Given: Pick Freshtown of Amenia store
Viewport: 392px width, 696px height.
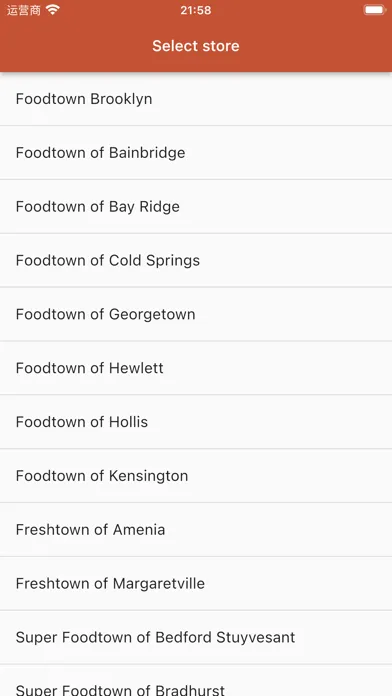Looking at the screenshot, I should 196,530.
